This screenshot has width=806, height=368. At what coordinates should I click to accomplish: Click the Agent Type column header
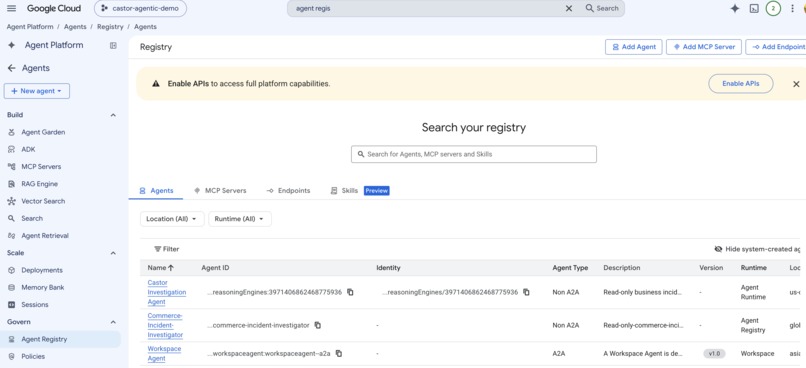(570, 268)
